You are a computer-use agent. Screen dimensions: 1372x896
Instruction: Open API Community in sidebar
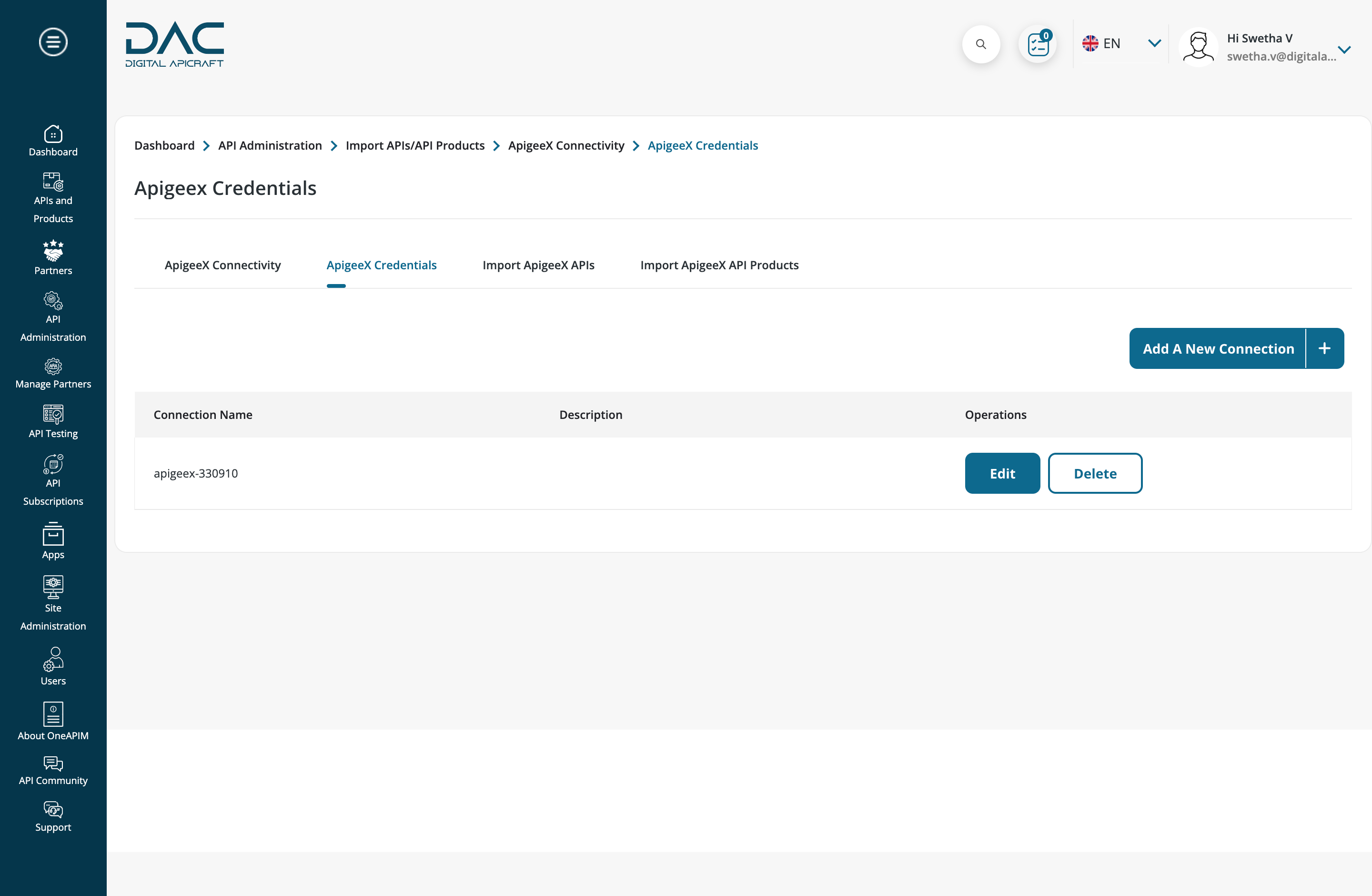(53, 771)
